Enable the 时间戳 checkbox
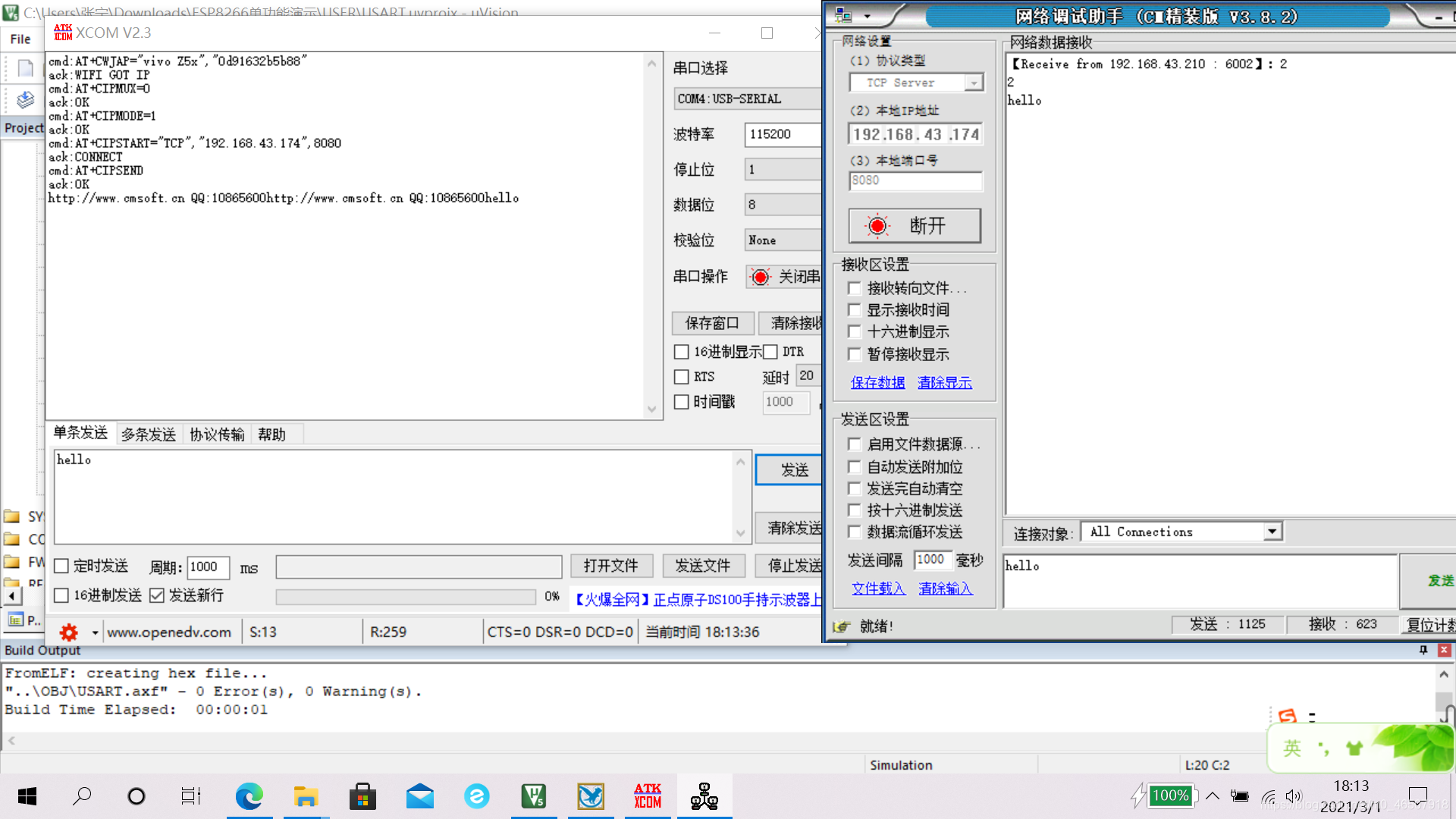Screen dimensions: 1456x819 coord(681,402)
